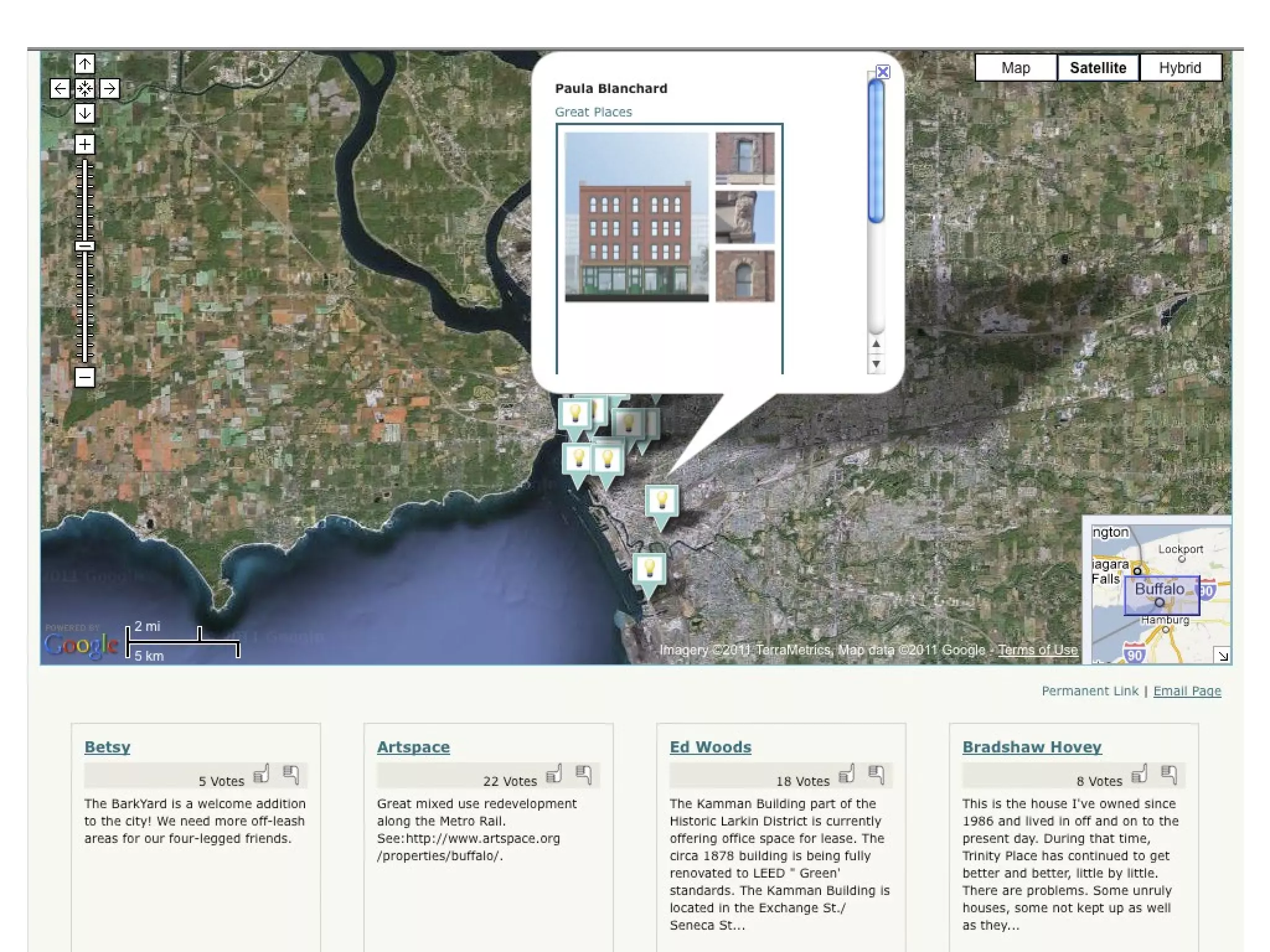This screenshot has width=1270, height=952.
Task: Zoom in with the plus button
Action: (85, 144)
